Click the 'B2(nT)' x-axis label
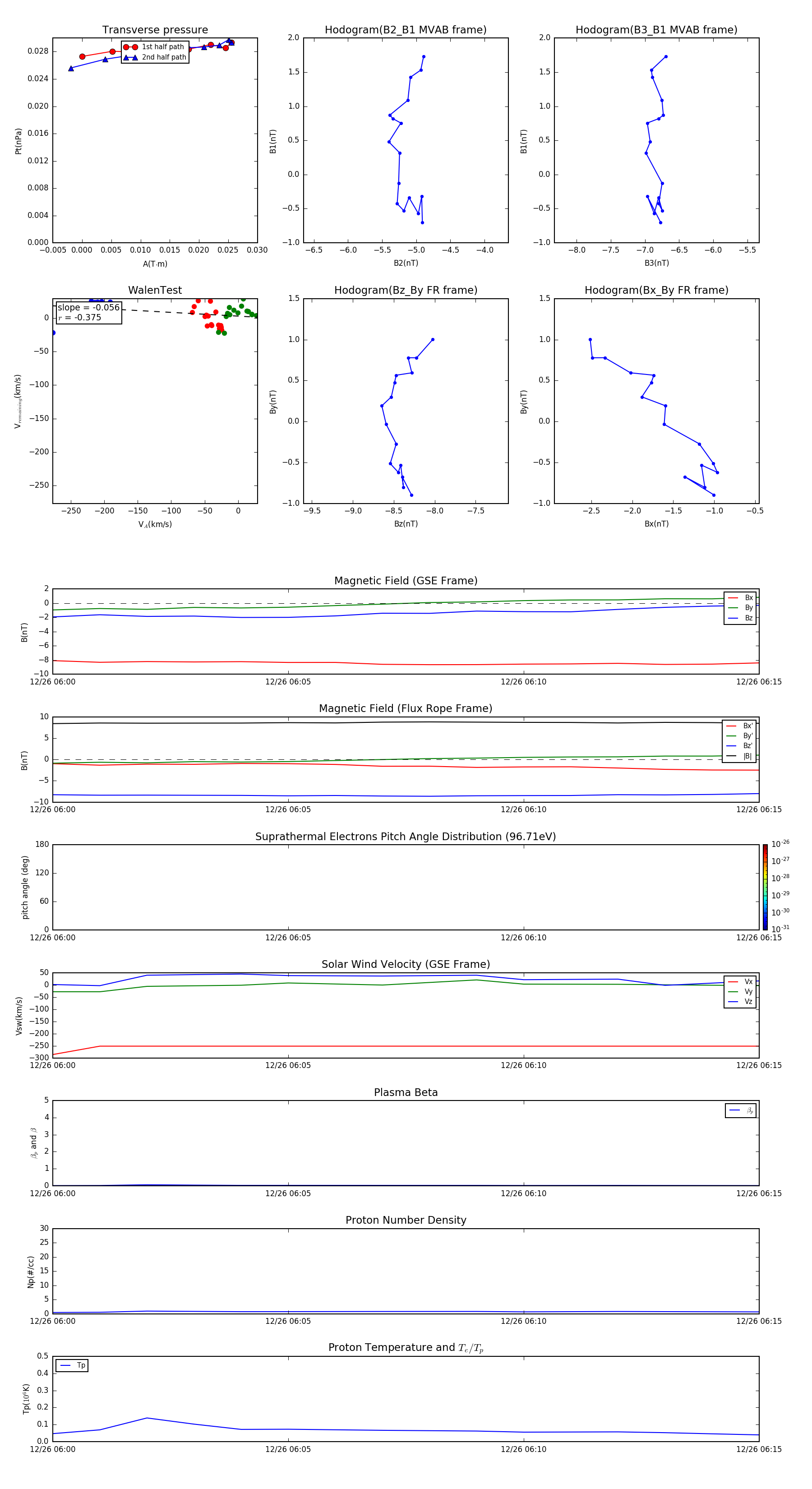812x1489 pixels. coord(406,263)
